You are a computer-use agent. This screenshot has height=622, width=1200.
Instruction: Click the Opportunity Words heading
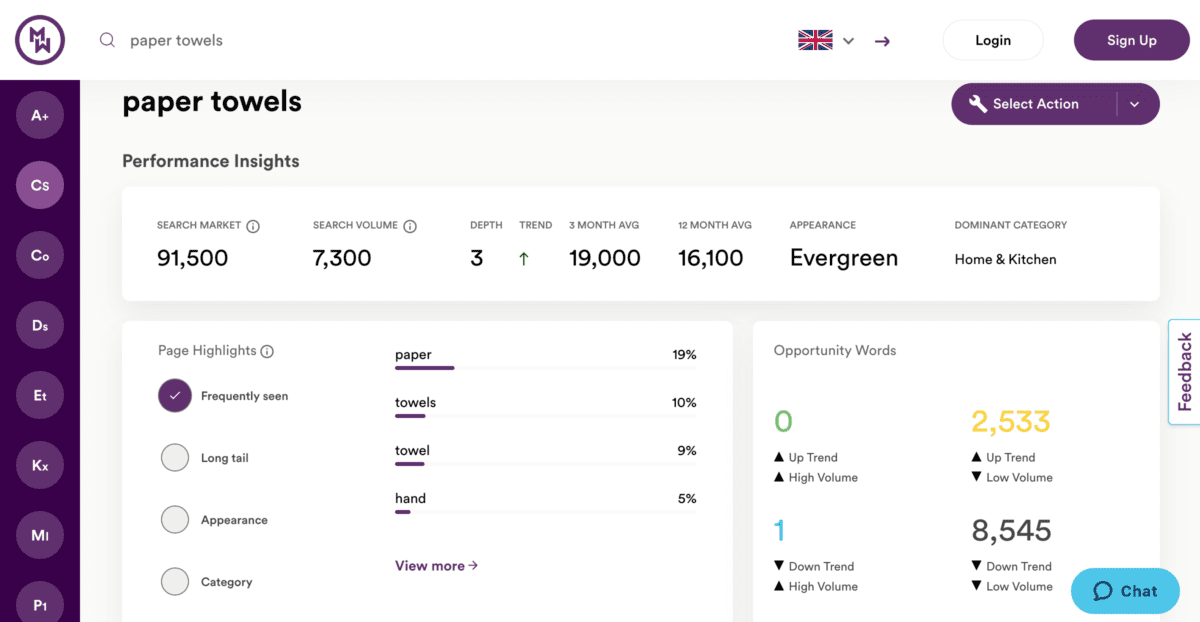(x=835, y=351)
